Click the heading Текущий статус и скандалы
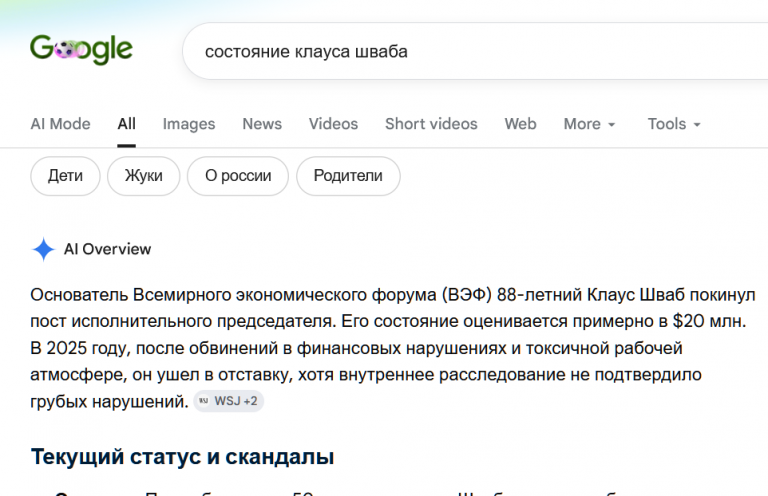The height and width of the screenshot is (496, 768). pyautogui.click(x=182, y=457)
